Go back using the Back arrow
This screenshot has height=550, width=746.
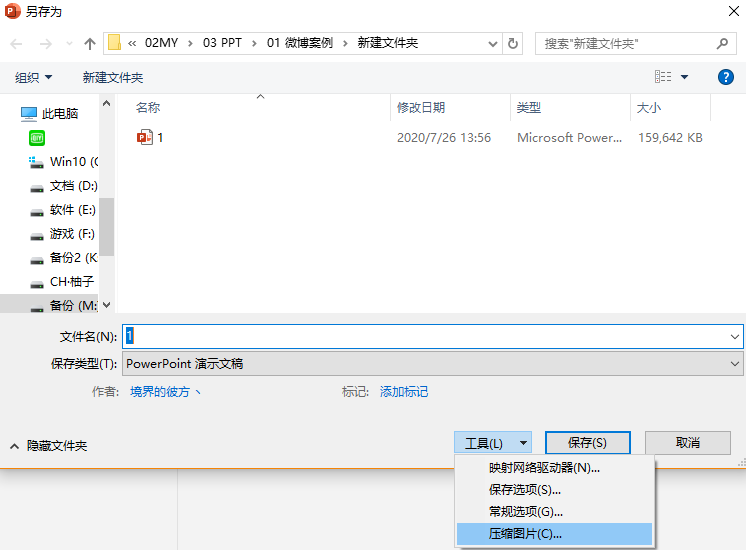(16, 44)
